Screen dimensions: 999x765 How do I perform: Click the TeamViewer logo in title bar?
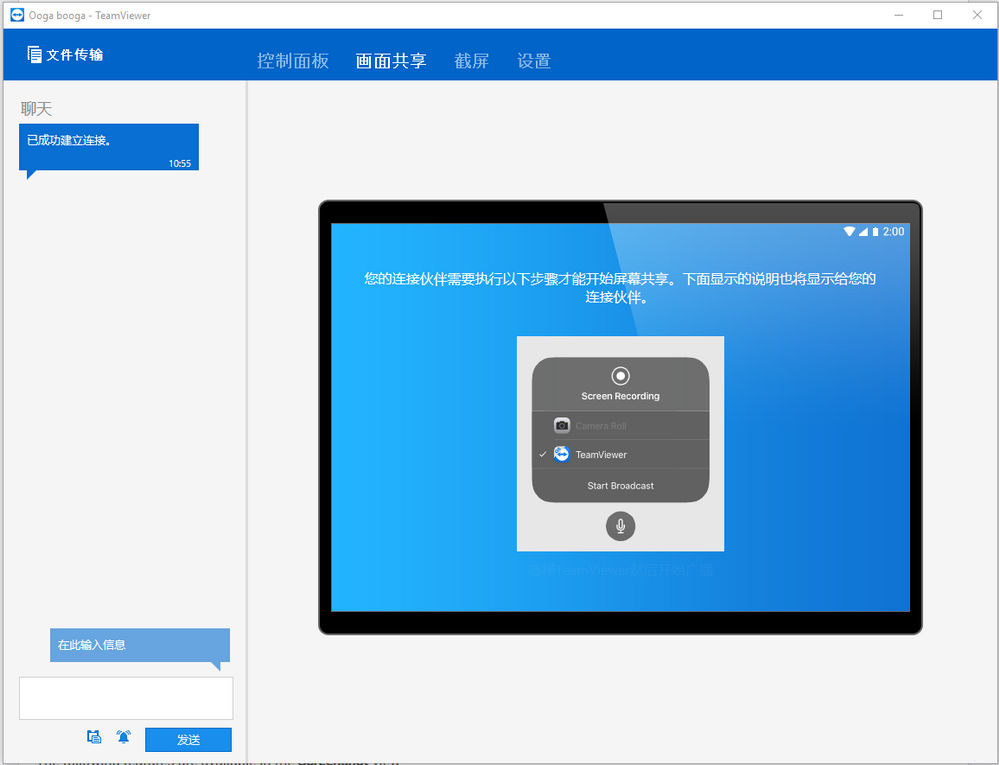(17, 15)
